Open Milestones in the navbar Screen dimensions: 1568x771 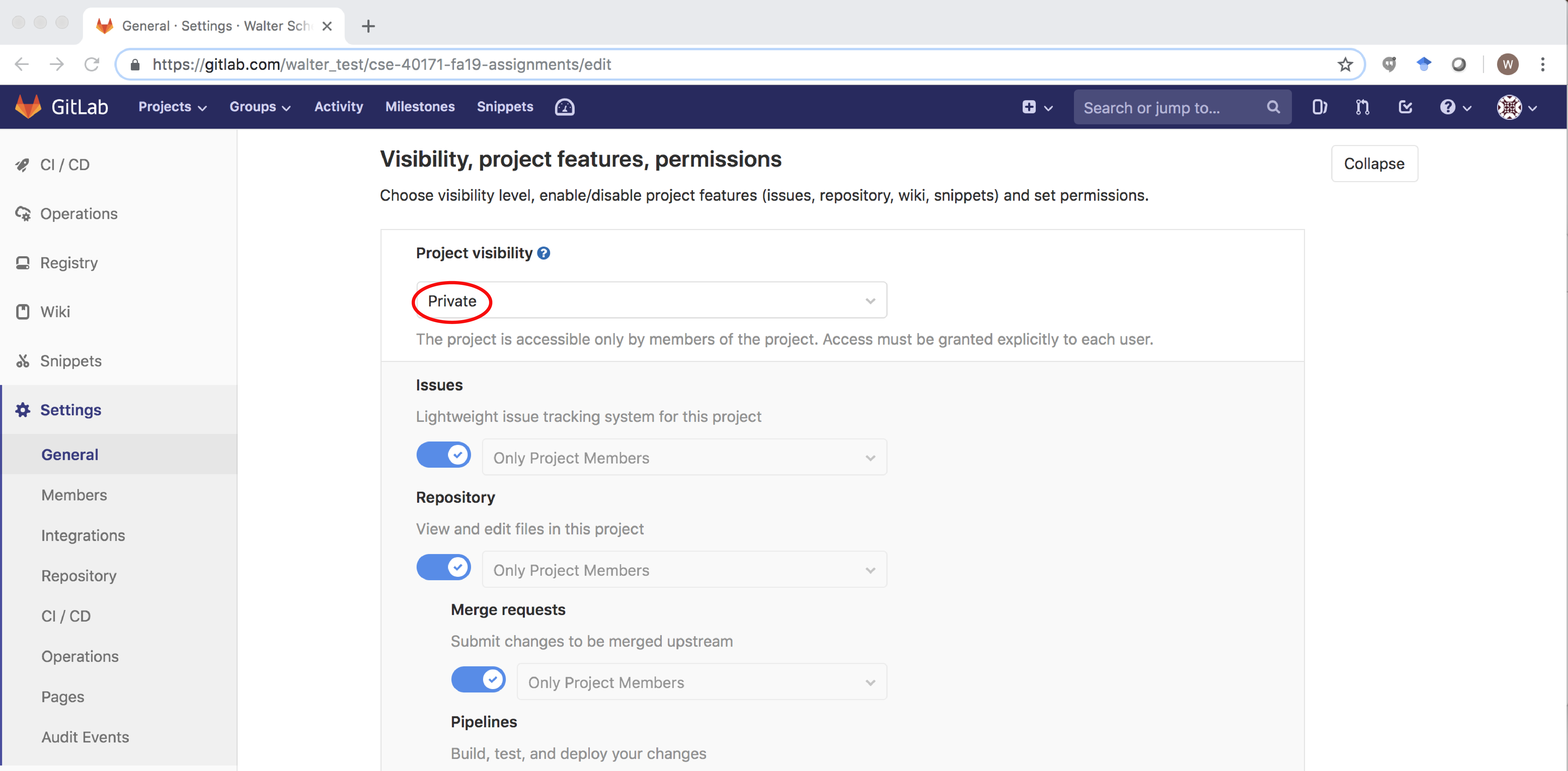pyautogui.click(x=420, y=107)
